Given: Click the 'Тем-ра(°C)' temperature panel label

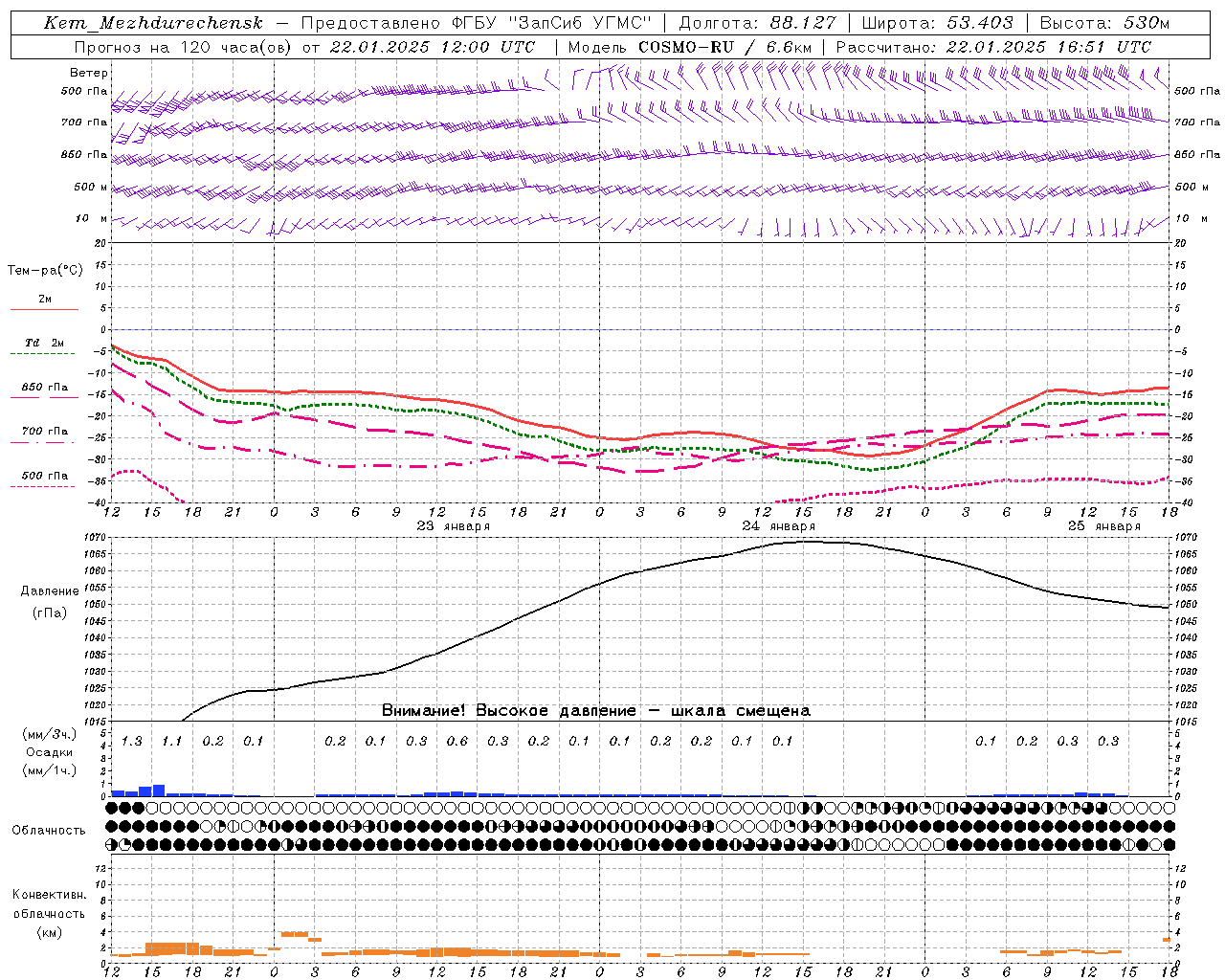Looking at the screenshot, I should point(45,271).
